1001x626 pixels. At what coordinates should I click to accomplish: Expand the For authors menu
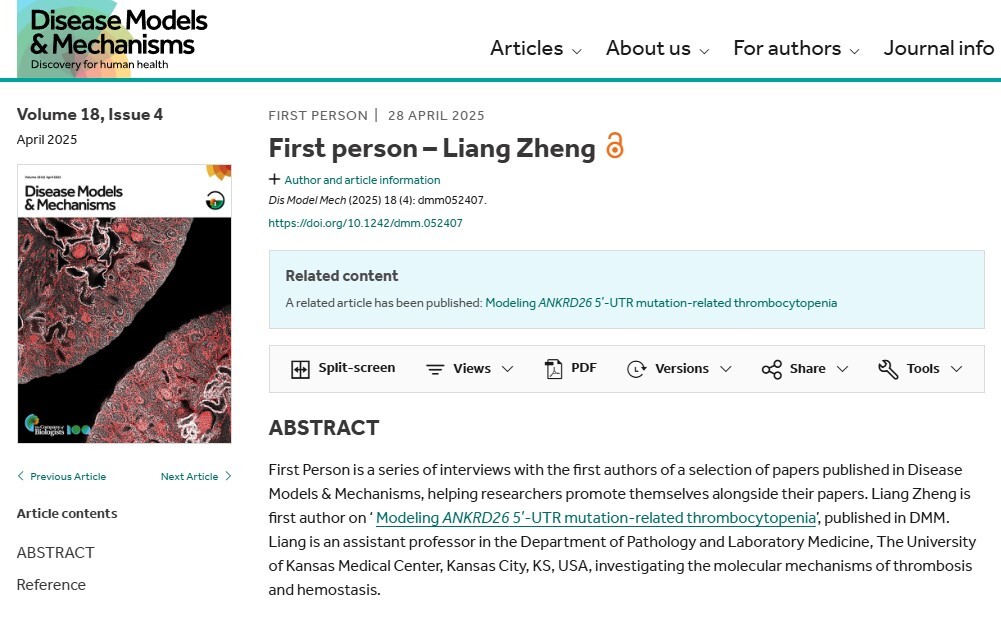pyautogui.click(x=796, y=49)
